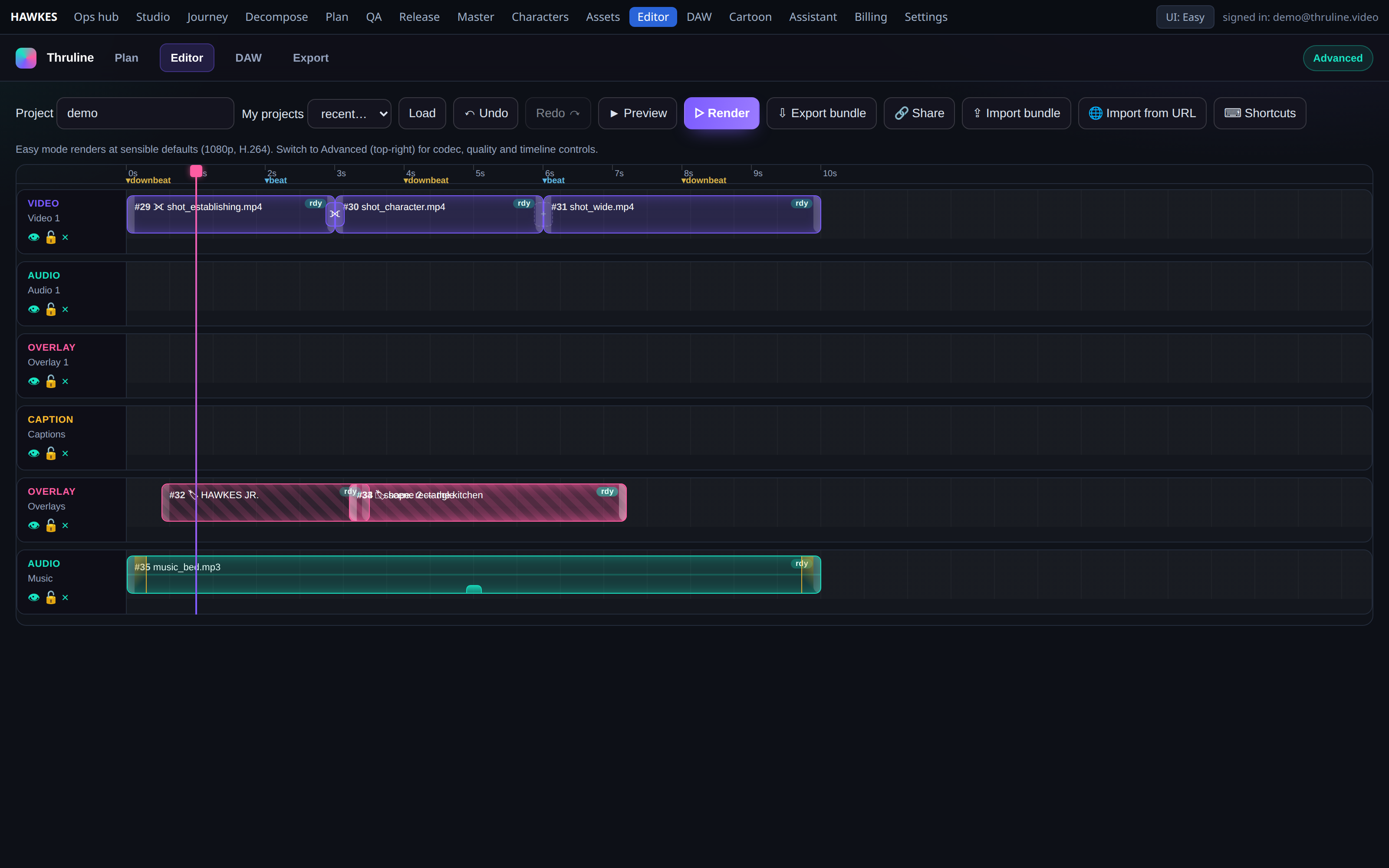Open the transition icon between clips #29 and #30

tap(335, 214)
